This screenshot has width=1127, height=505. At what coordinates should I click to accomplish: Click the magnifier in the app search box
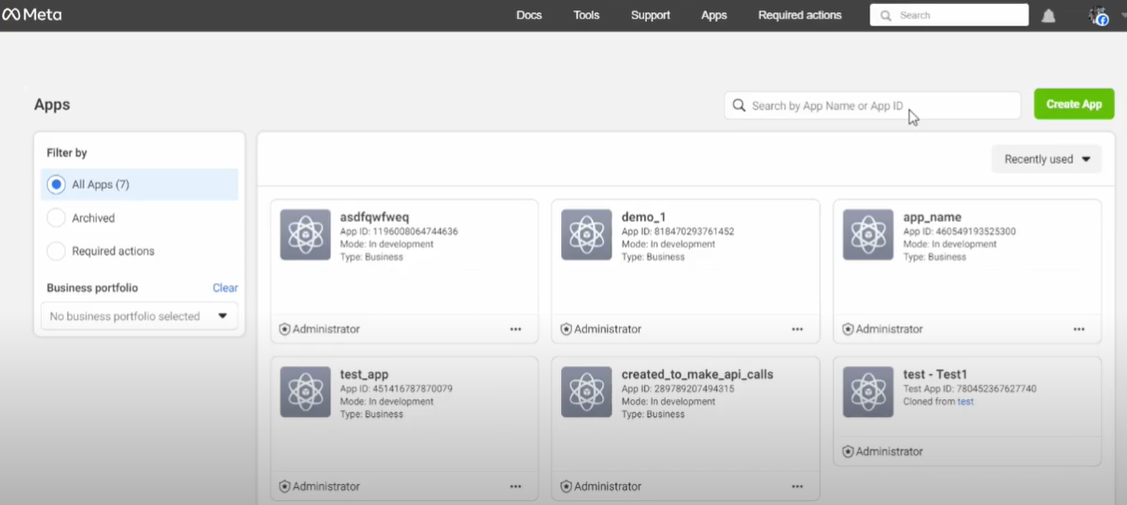click(739, 106)
